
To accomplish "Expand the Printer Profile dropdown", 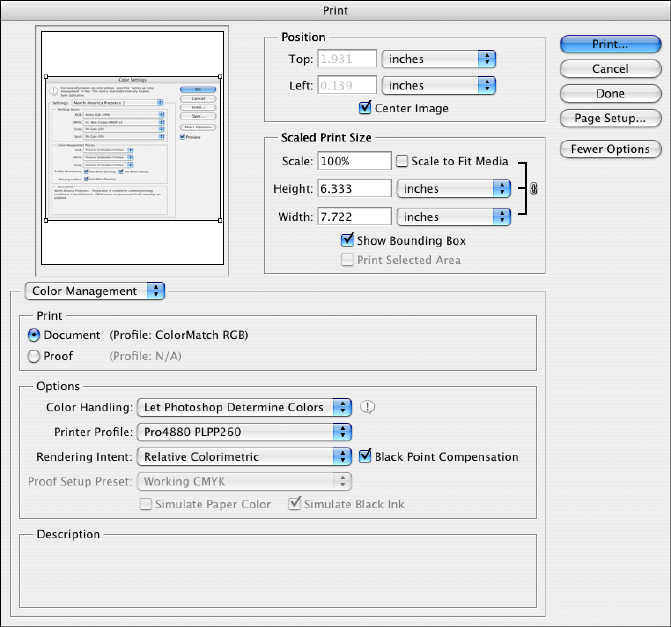I will pyautogui.click(x=245, y=432).
